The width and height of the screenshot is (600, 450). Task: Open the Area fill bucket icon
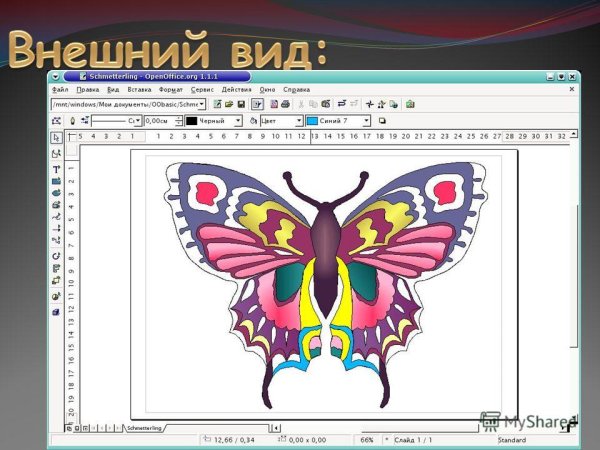click(x=253, y=121)
